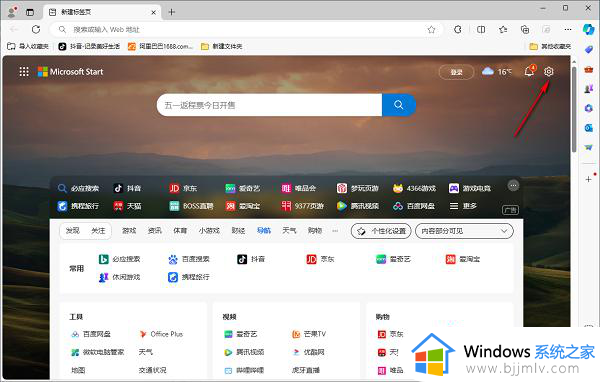Select the 导航 feed tab
600x382 pixels.
pyautogui.click(x=264, y=230)
